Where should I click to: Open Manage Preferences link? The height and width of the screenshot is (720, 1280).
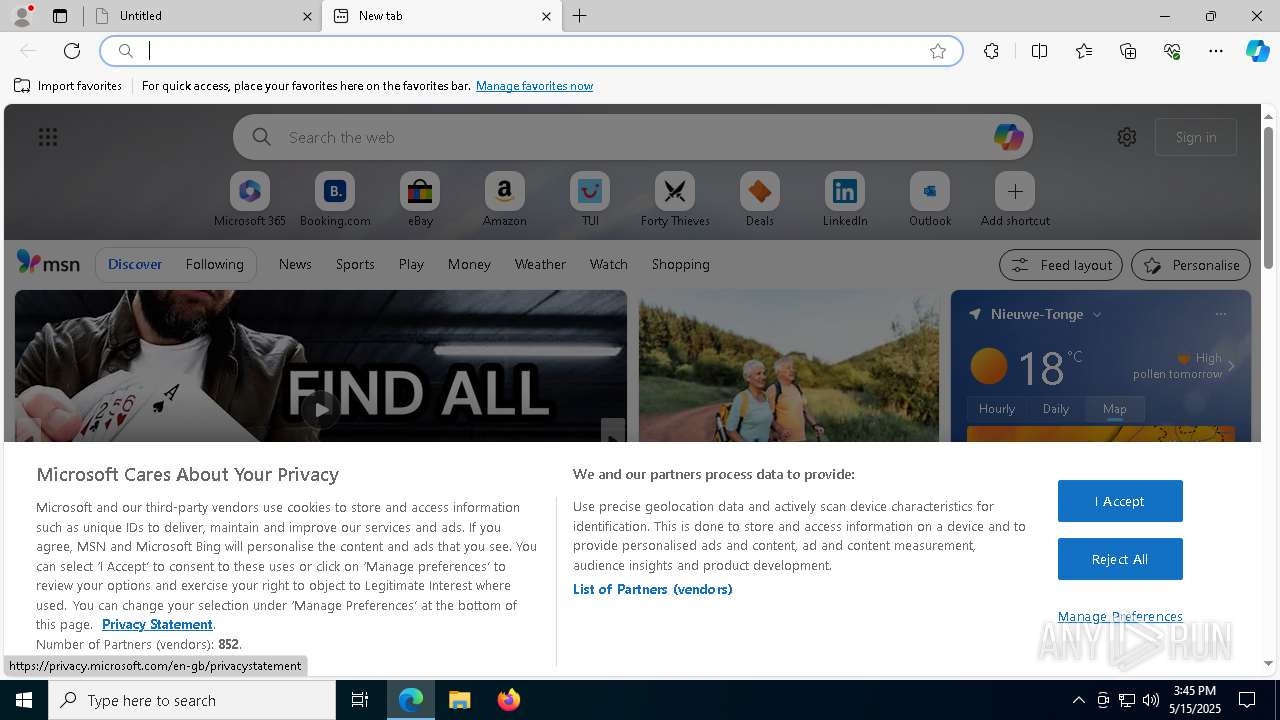click(1120, 616)
